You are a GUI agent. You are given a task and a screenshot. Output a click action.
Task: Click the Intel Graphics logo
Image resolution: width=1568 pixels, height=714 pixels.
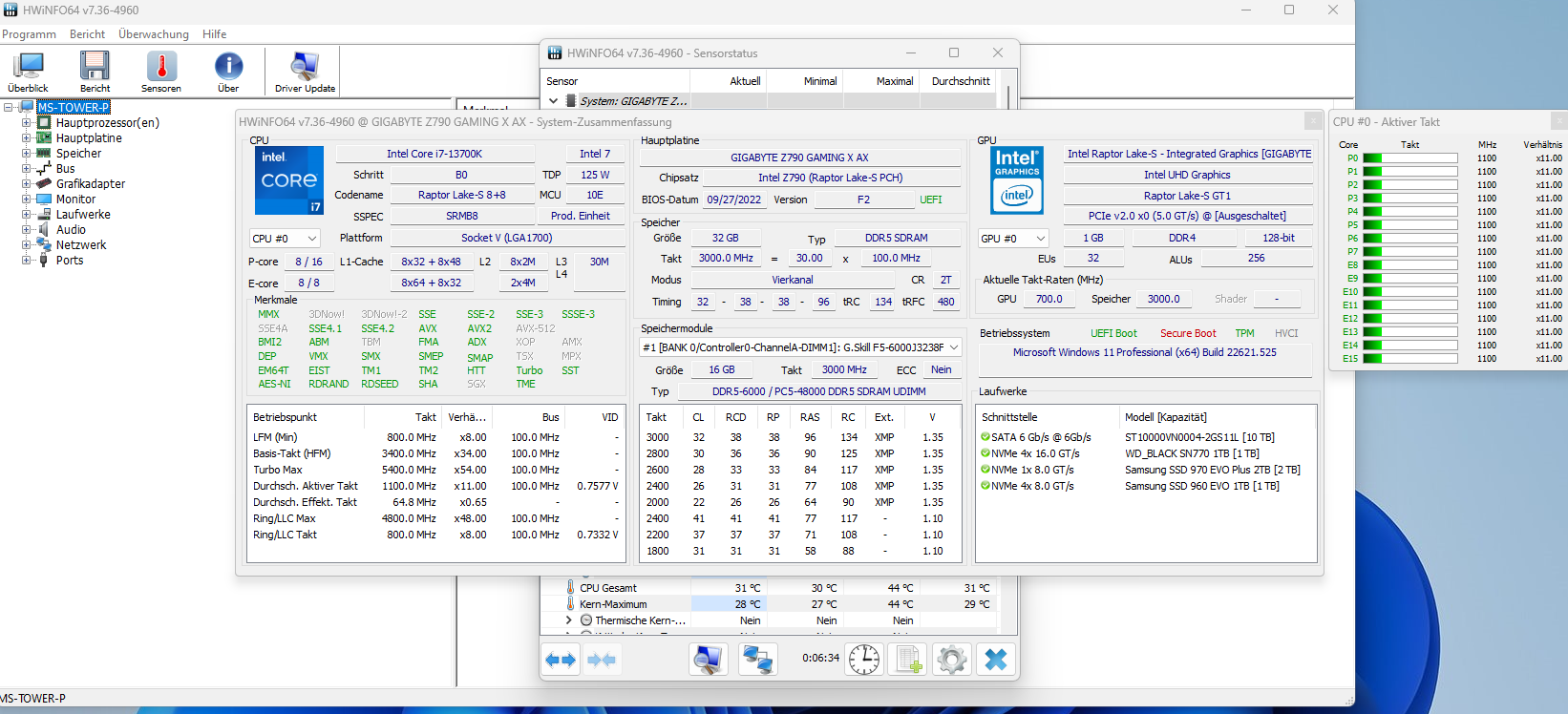click(1017, 180)
